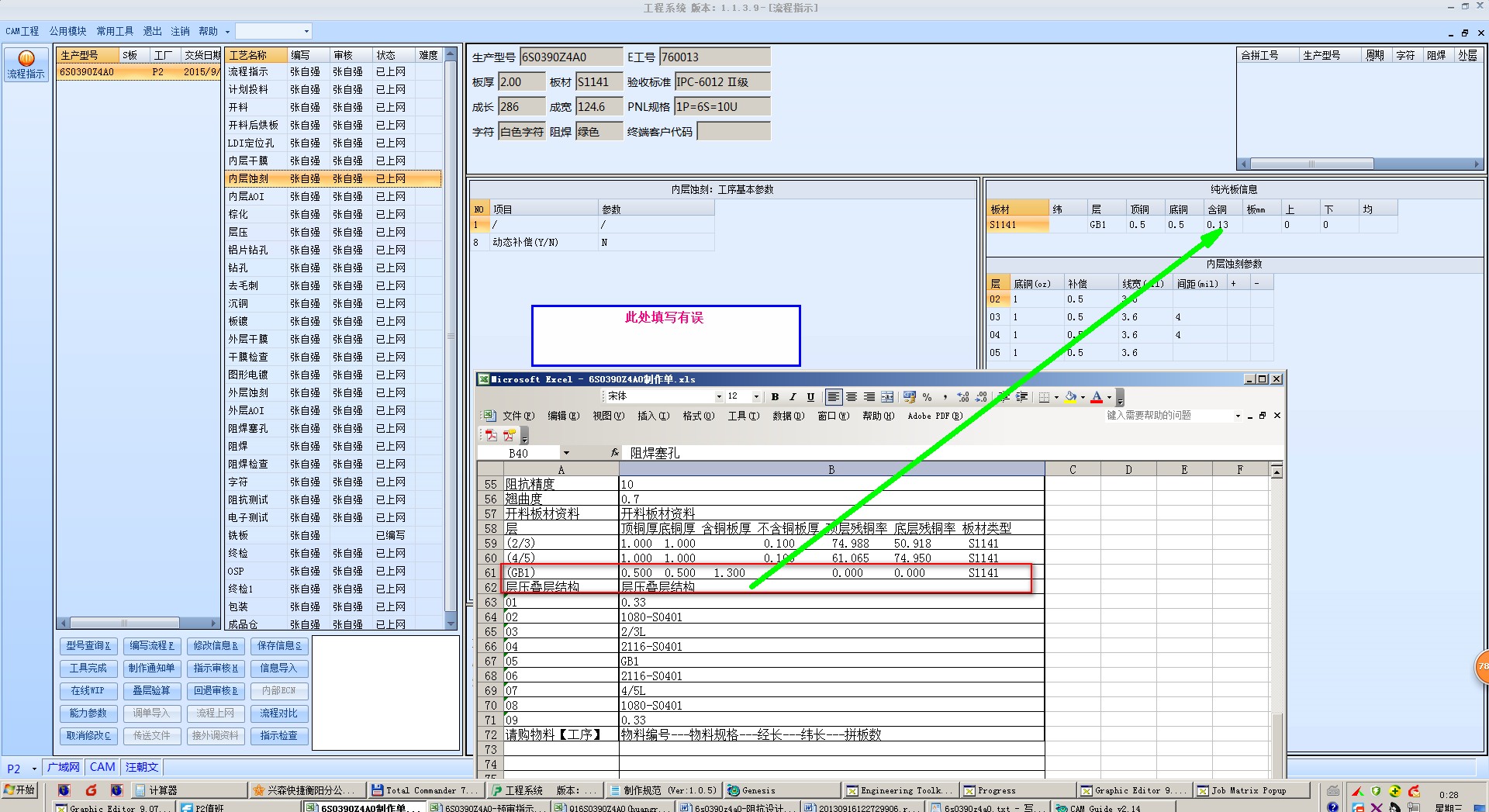Click the Fill Color bucket in Excel
1489x812 pixels.
click(1070, 397)
